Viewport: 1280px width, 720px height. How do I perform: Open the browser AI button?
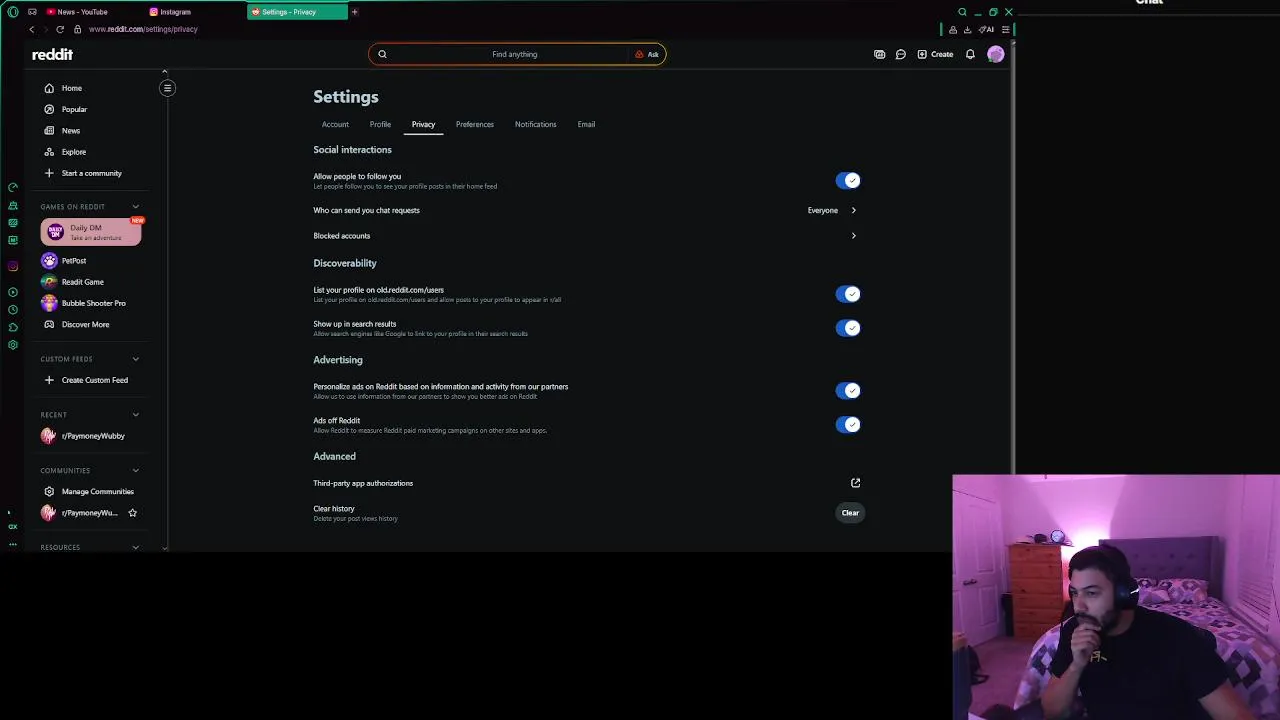coord(987,30)
